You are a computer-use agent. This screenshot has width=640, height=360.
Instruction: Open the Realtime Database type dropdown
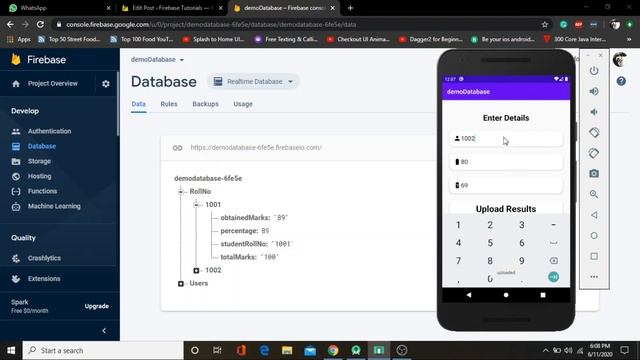[x=253, y=82]
